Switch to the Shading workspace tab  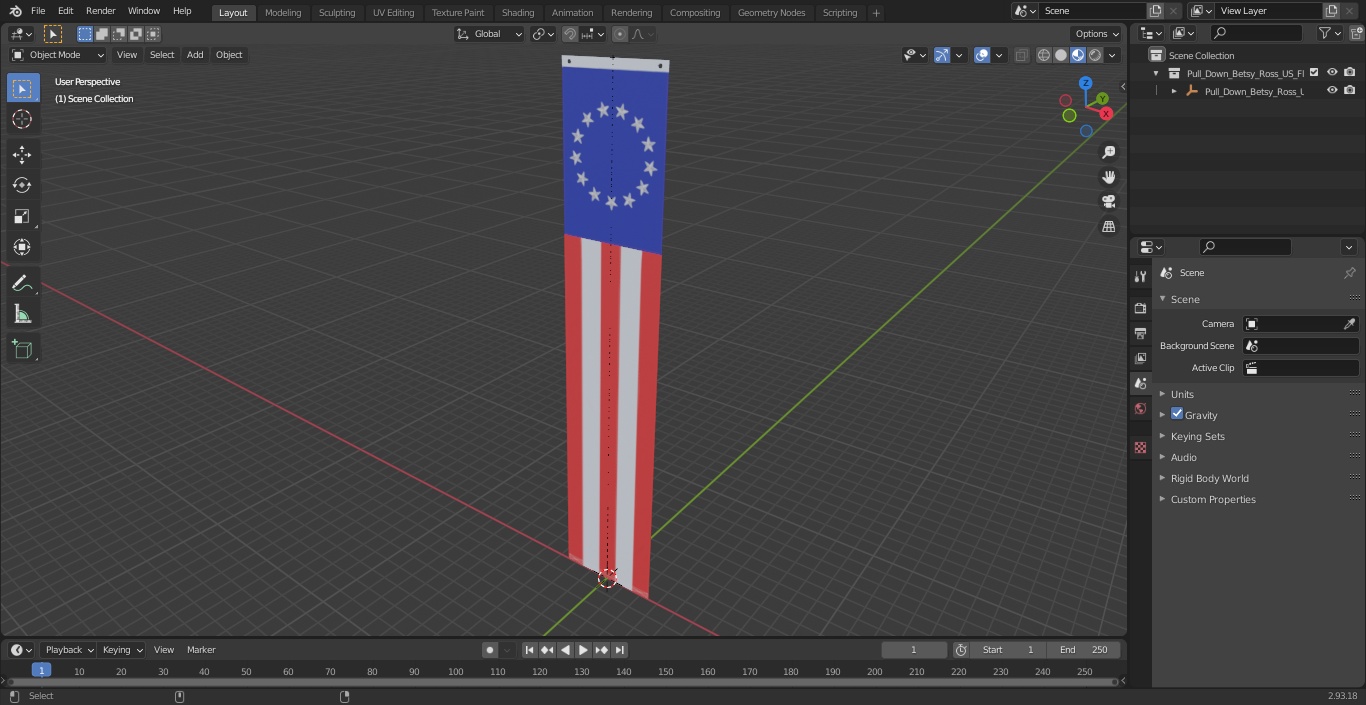click(518, 13)
